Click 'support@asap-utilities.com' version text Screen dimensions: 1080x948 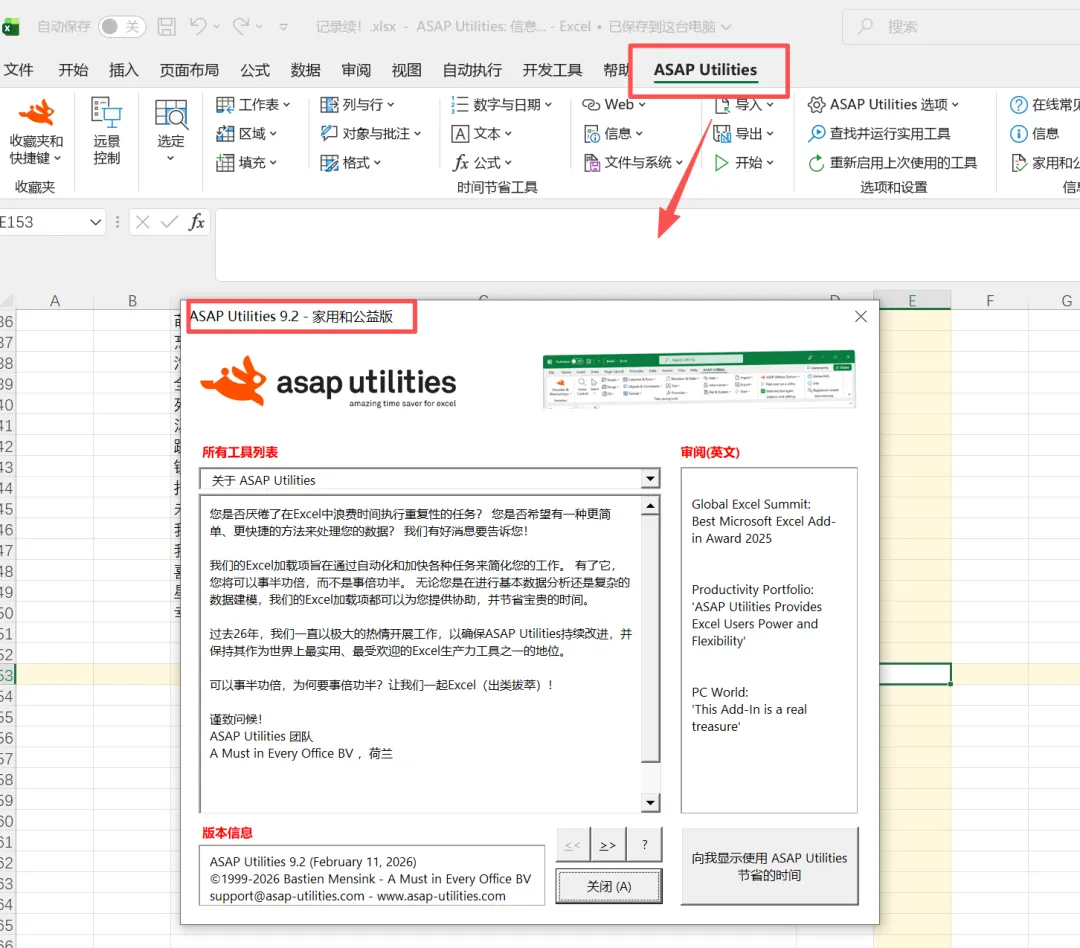point(287,896)
